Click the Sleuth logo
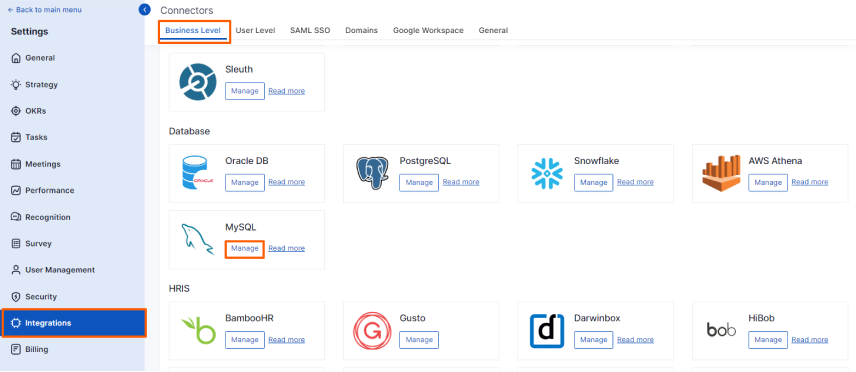 coord(198,82)
